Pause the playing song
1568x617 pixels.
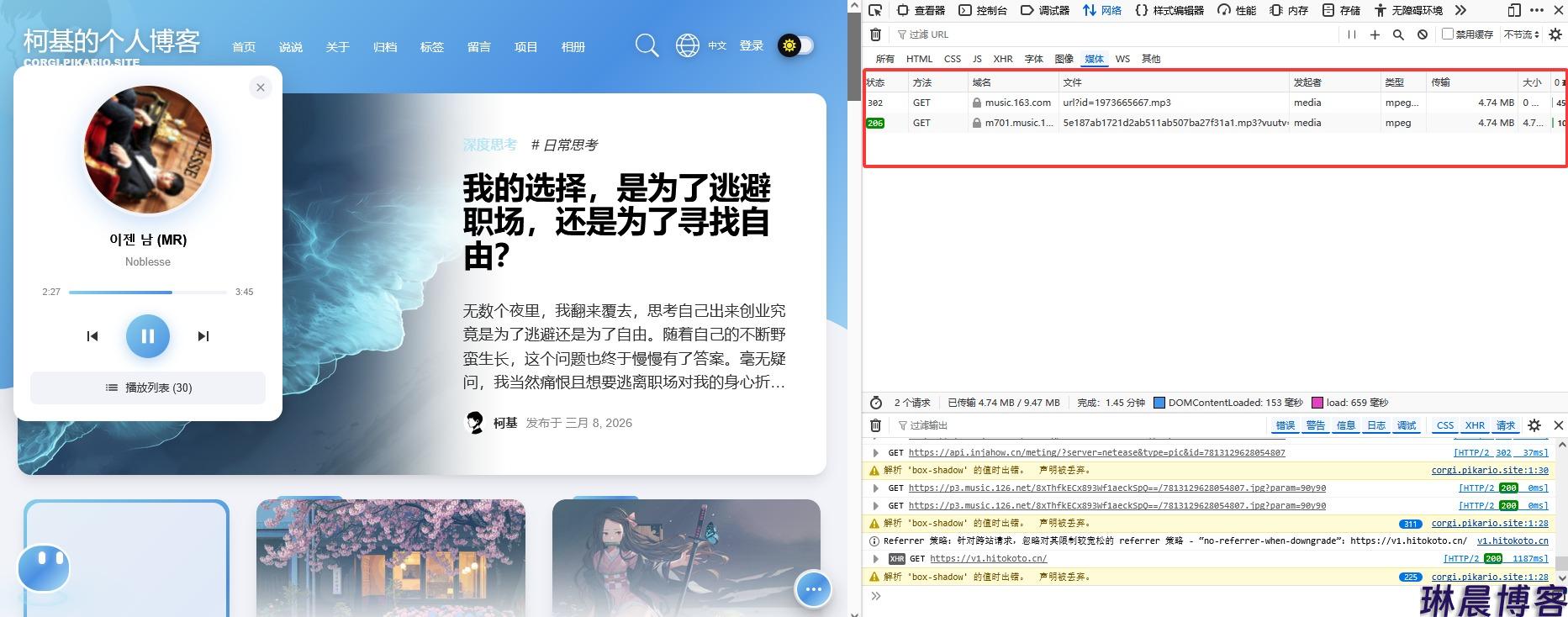point(148,336)
